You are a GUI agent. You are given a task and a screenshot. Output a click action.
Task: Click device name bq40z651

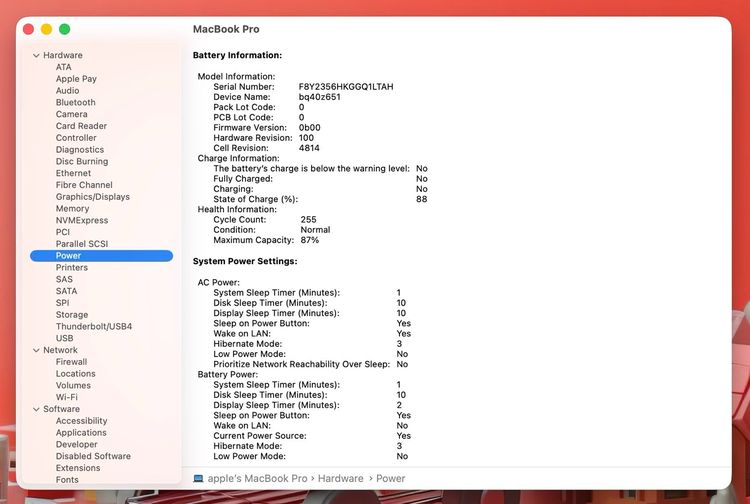pos(320,97)
